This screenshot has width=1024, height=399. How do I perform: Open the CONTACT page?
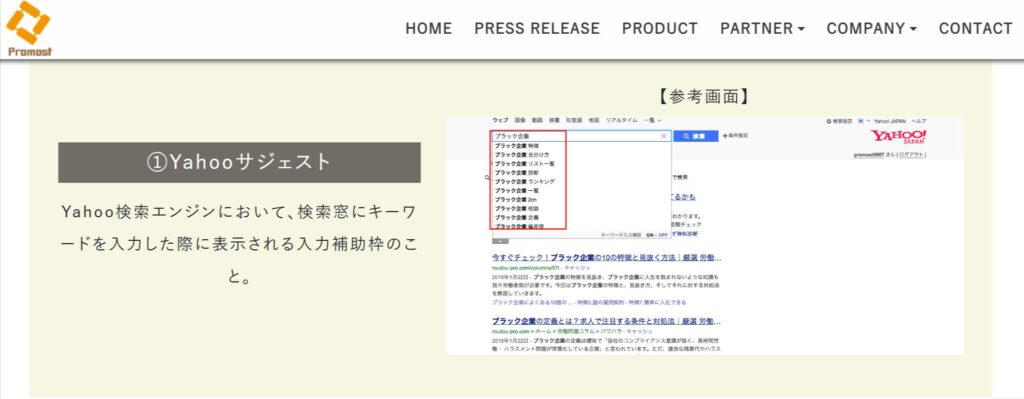976,29
